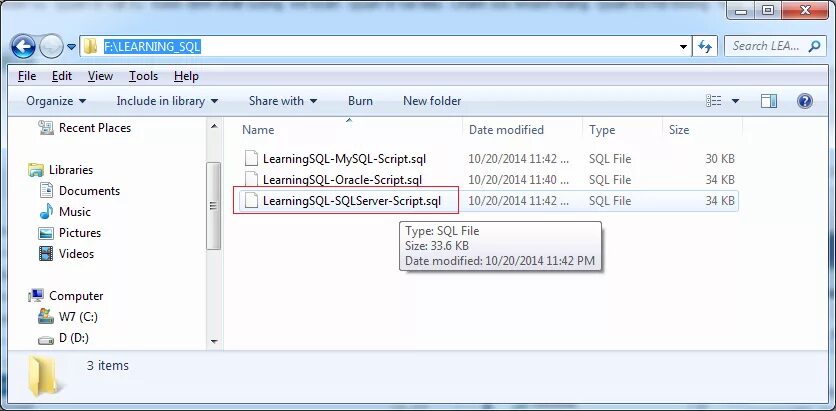Click the Pictures library icon
Viewport: 836px width, 411px height.
pos(46,233)
